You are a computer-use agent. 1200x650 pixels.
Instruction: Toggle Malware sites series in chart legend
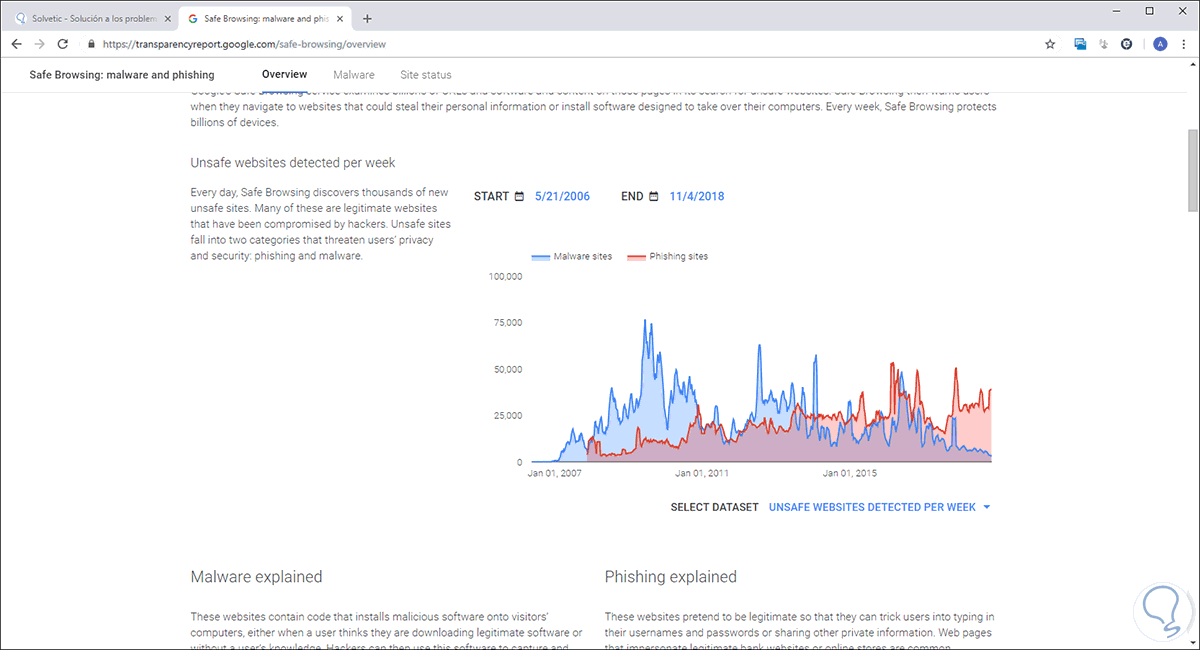[572, 257]
